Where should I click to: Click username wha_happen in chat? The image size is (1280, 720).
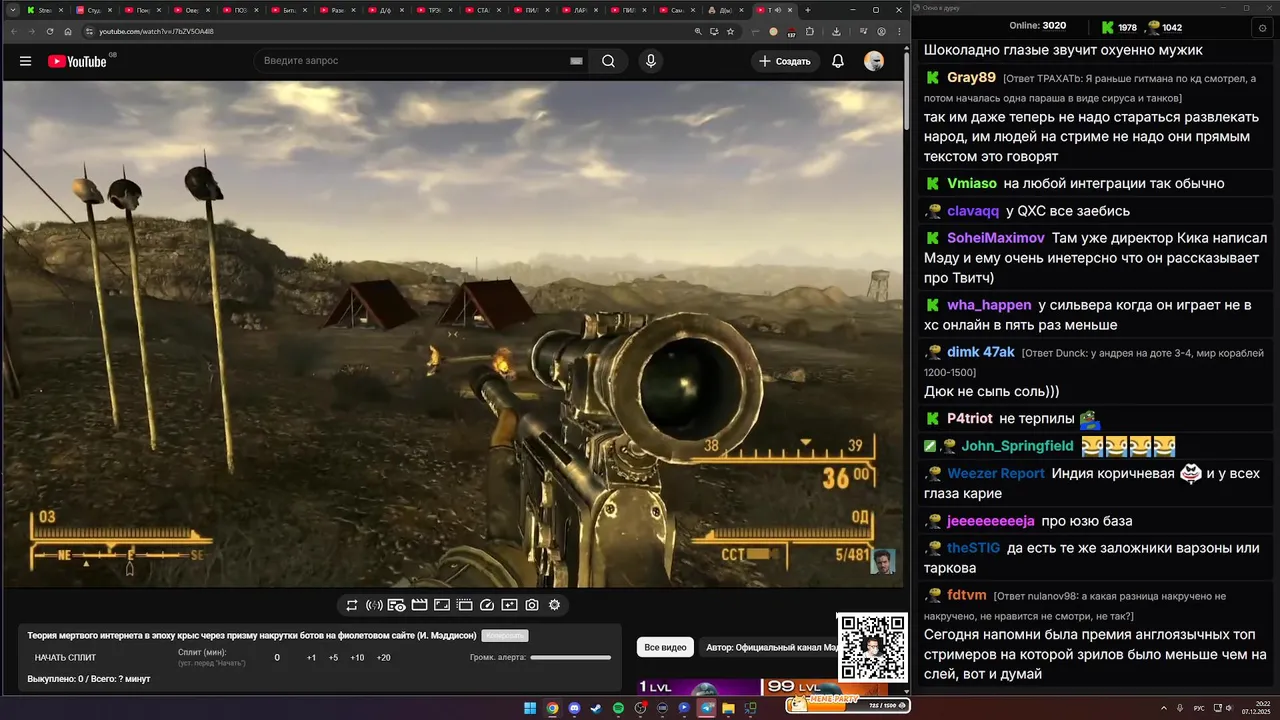tap(989, 305)
